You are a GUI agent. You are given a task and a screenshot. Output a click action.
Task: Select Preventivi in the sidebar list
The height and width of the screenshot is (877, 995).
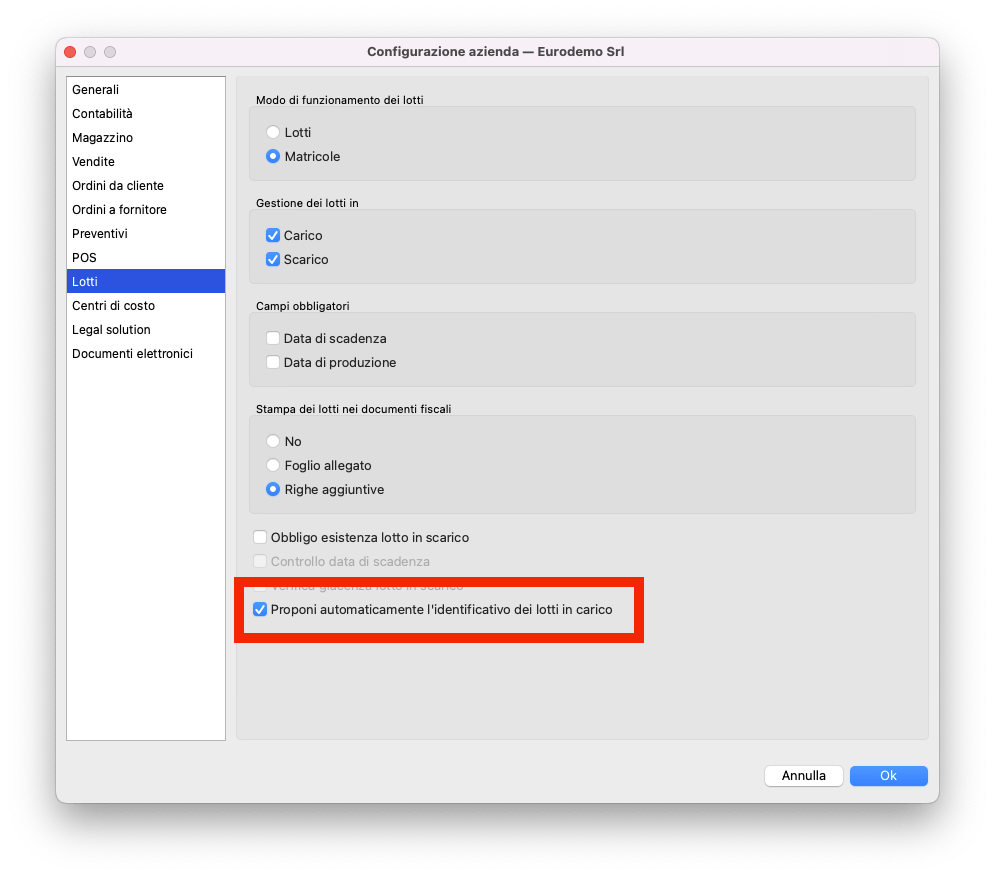pos(99,234)
